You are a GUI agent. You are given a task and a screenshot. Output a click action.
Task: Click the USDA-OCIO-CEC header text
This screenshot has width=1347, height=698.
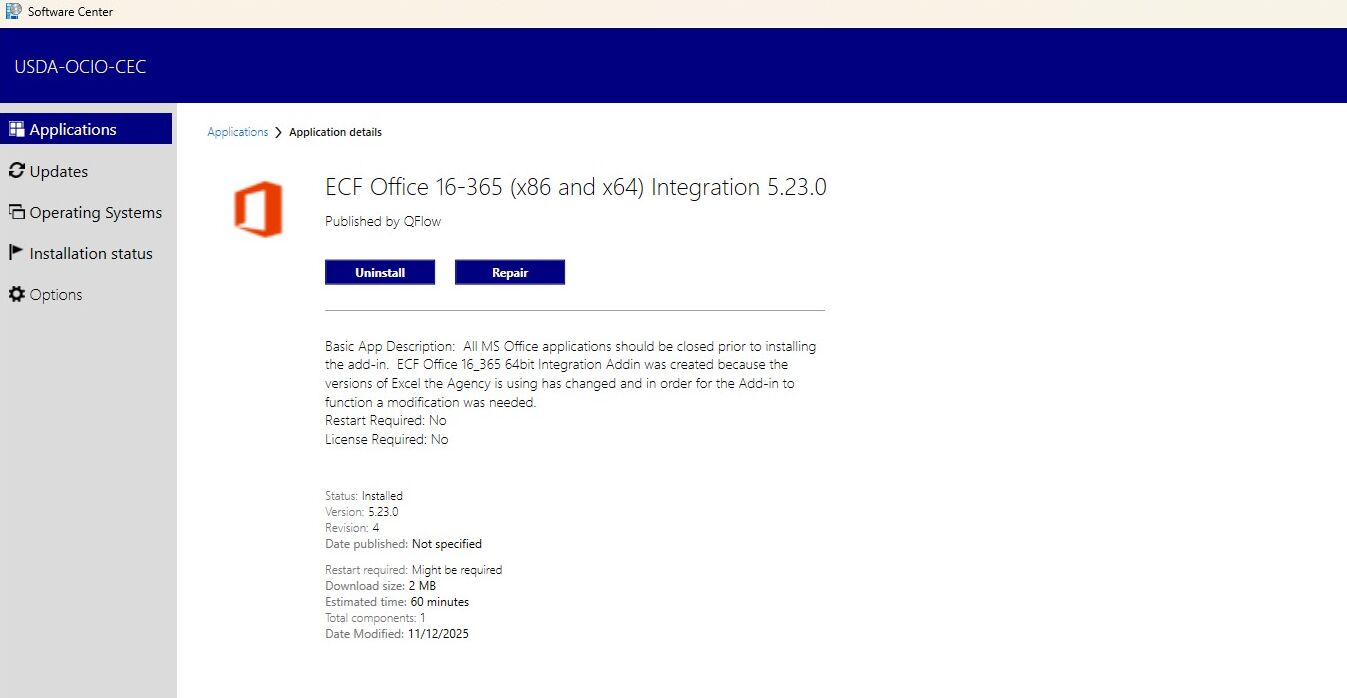80,67
